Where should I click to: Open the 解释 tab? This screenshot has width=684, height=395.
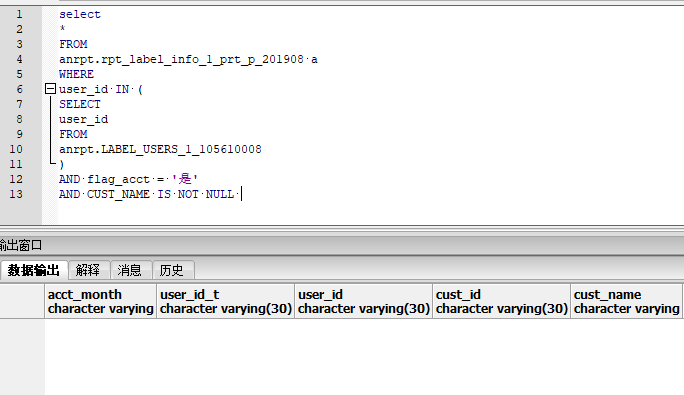click(88, 270)
